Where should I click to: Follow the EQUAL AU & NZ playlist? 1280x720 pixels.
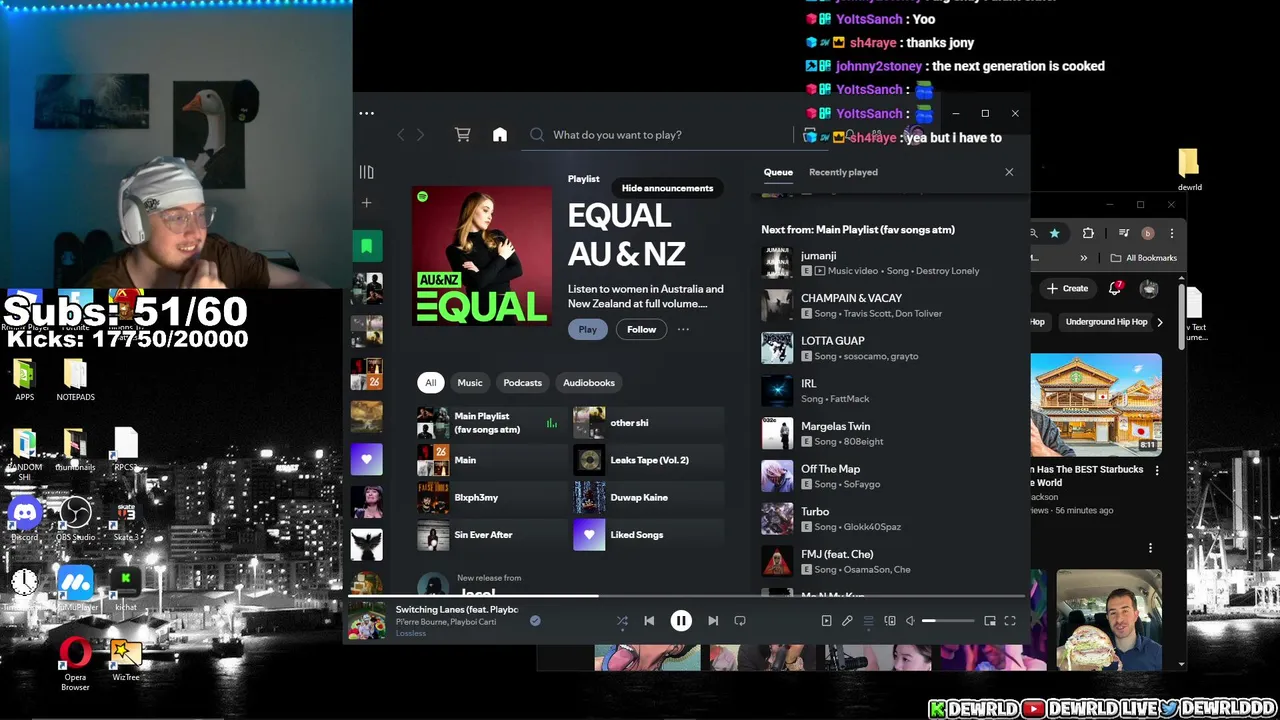[x=641, y=329]
